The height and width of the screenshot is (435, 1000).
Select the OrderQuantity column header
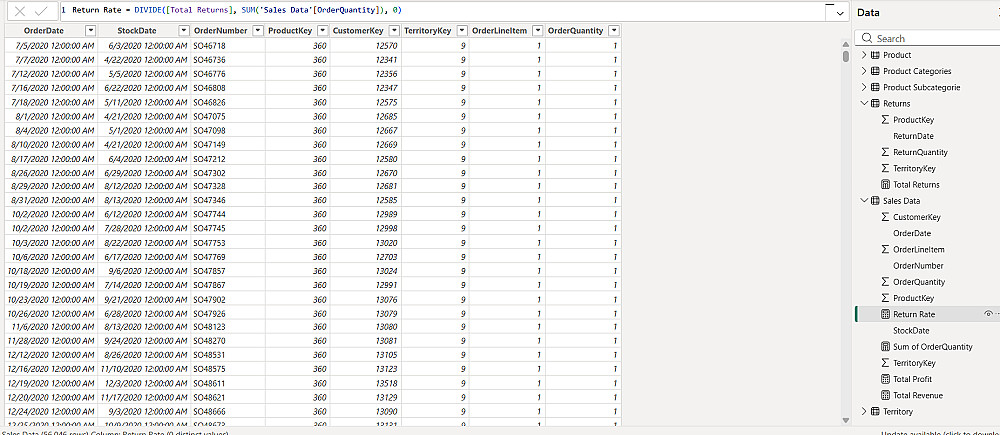576,31
